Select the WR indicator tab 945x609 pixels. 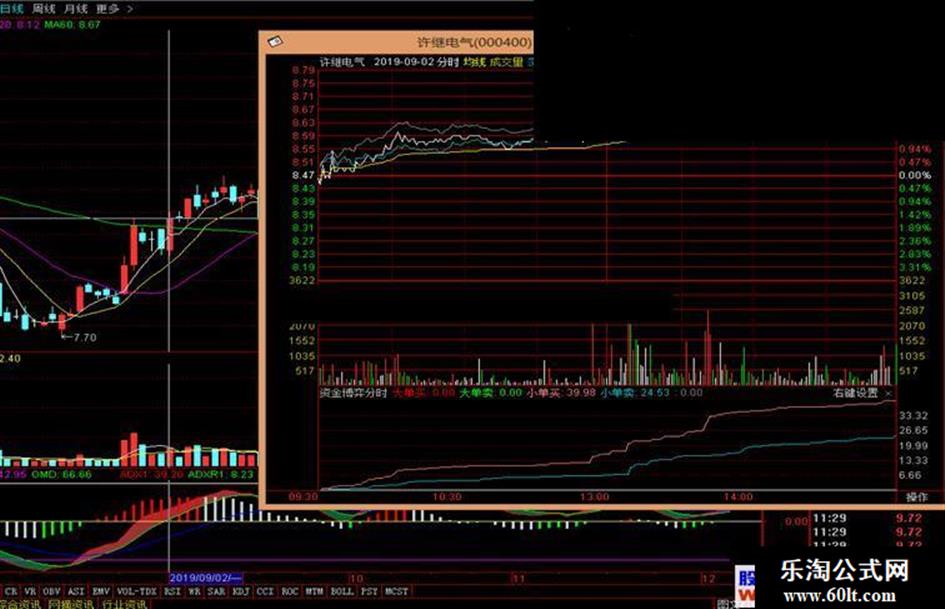194,592
